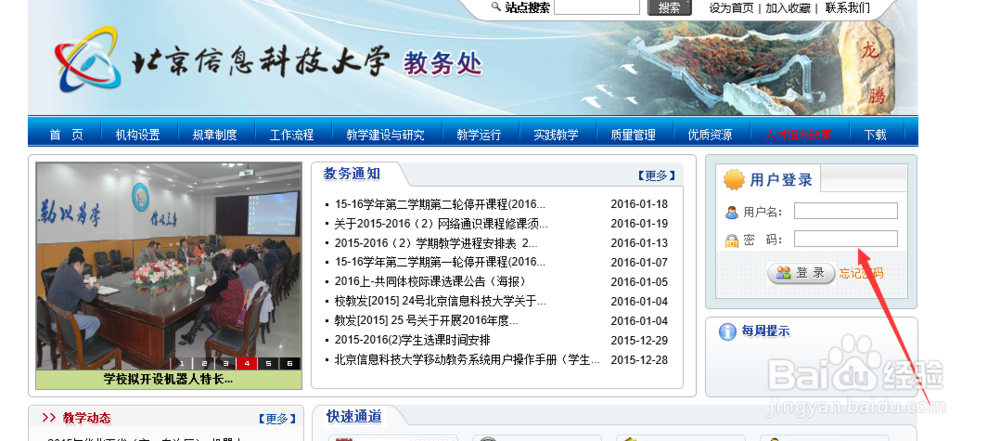Viewport: 1000px width, 441px height.
Task: Open the 规章制度 menu
Action: 214,135
